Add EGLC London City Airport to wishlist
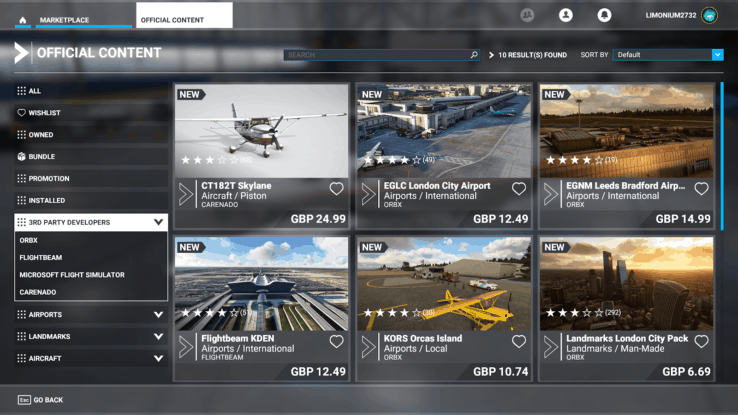The width and height of the screenshot is (738, 415). pos(519,189)
